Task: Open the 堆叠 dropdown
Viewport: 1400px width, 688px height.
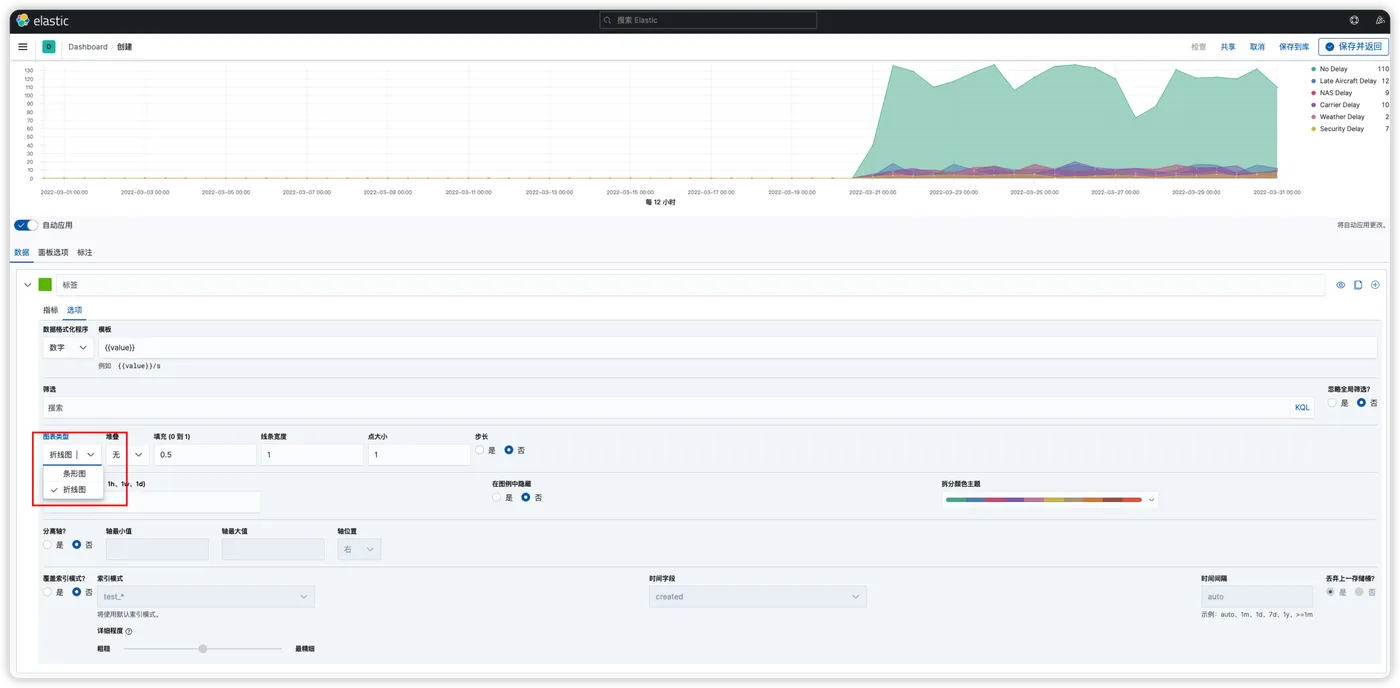Action: click(x=127, y=455)
